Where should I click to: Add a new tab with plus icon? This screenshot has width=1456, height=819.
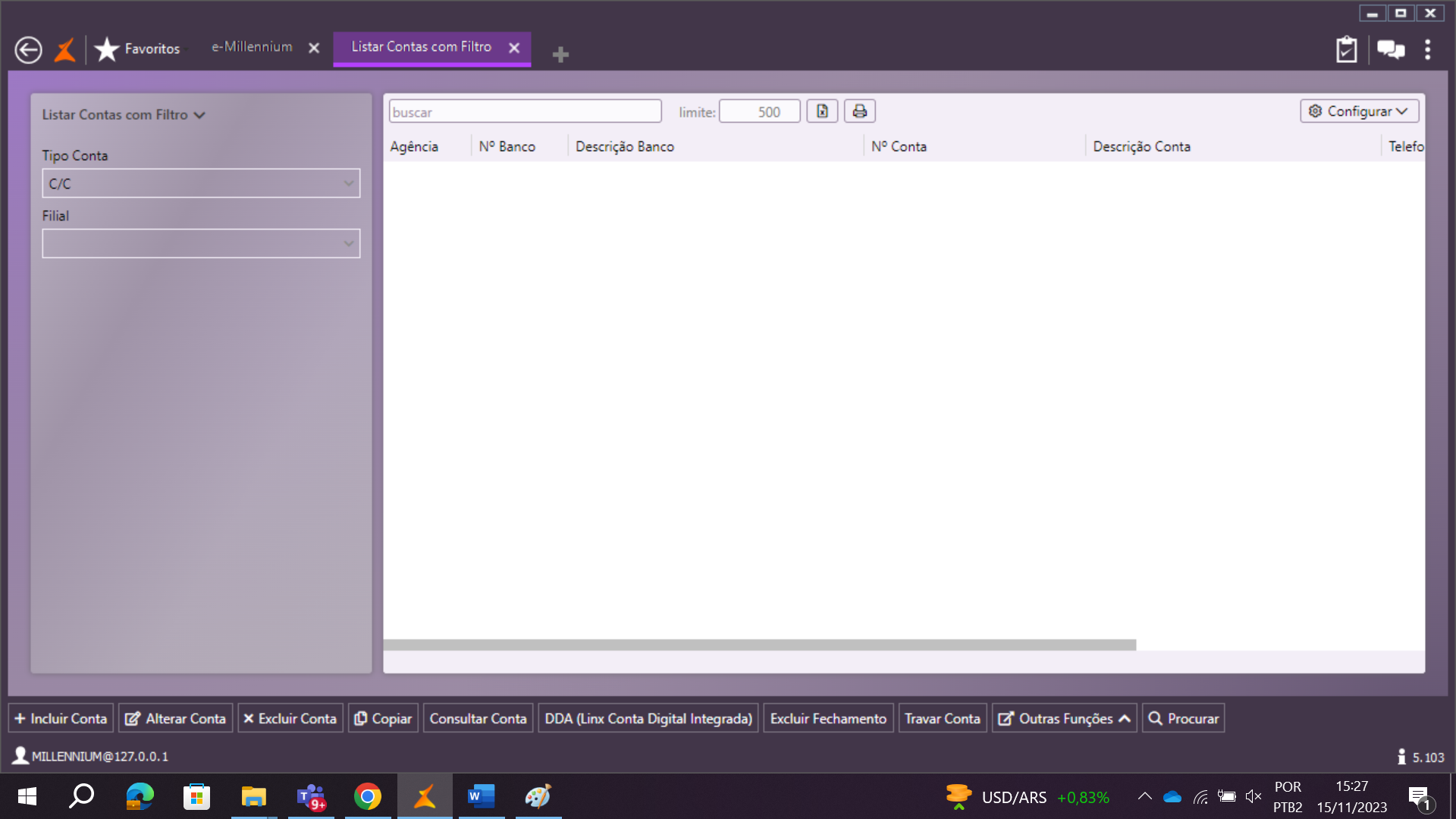coord(560,55)
